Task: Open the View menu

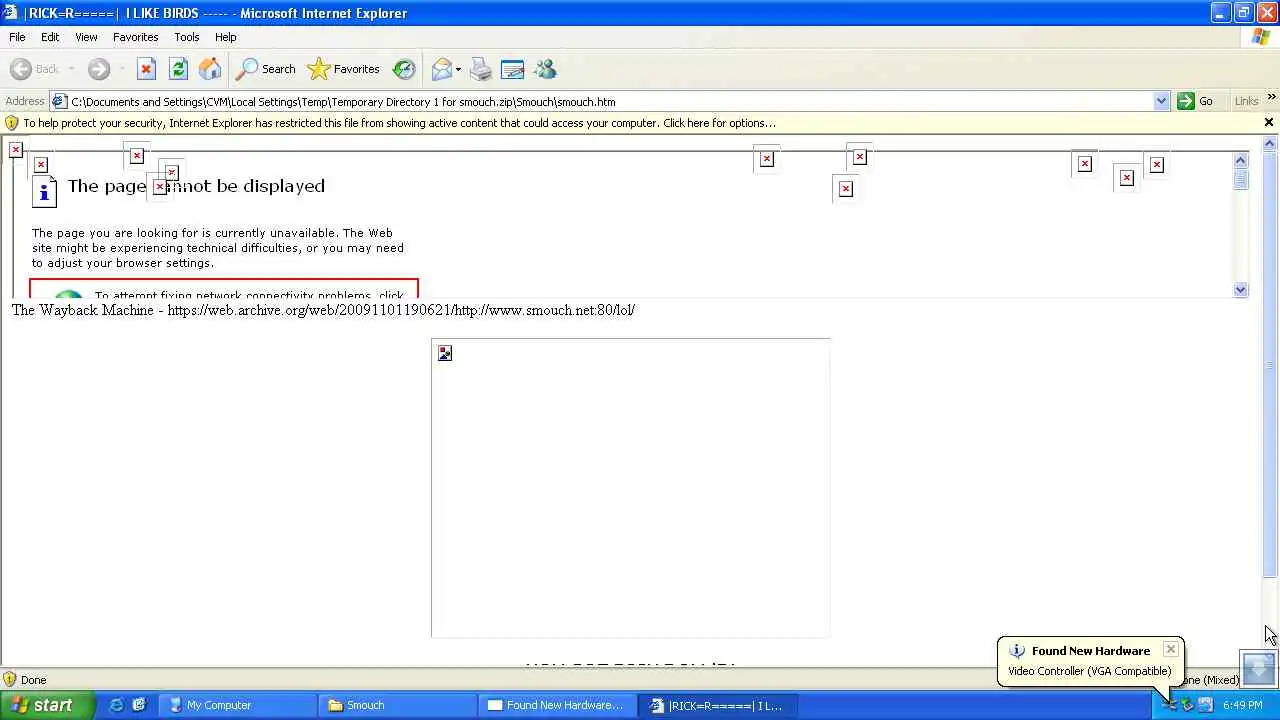Action: click(86, 37)
